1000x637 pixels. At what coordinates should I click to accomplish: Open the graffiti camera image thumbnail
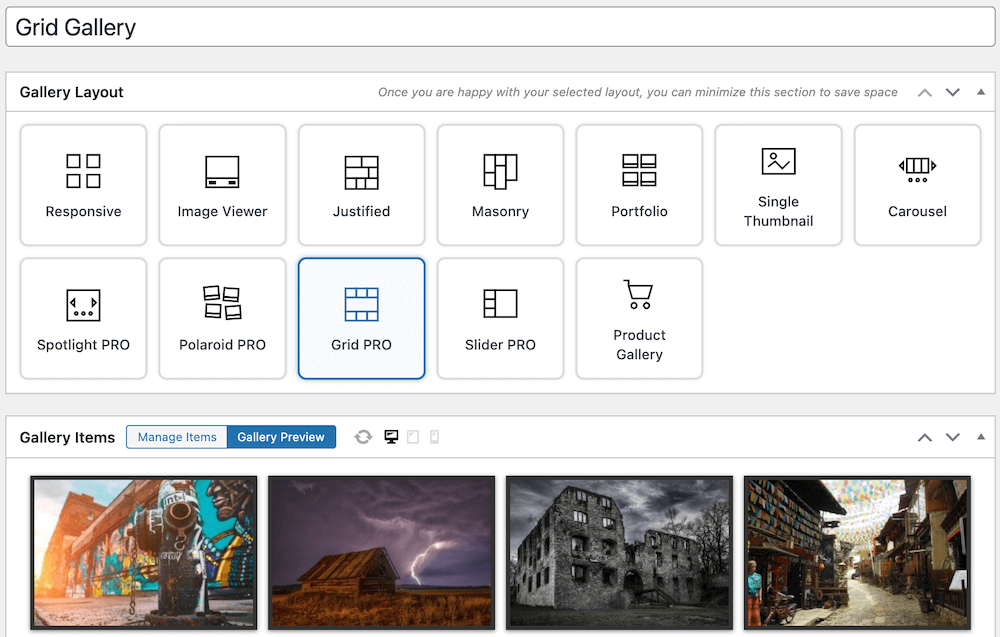pos(143,553)
